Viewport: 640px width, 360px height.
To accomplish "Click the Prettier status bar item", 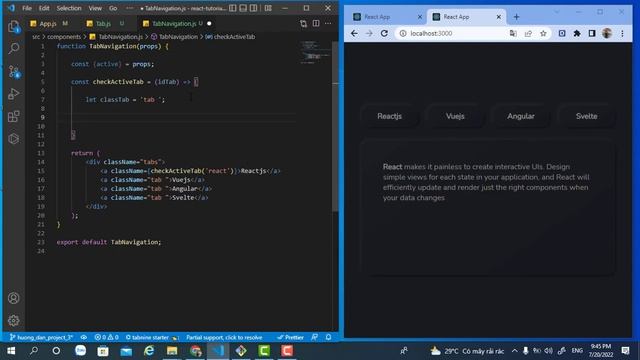I will click(x=290, y=338).
